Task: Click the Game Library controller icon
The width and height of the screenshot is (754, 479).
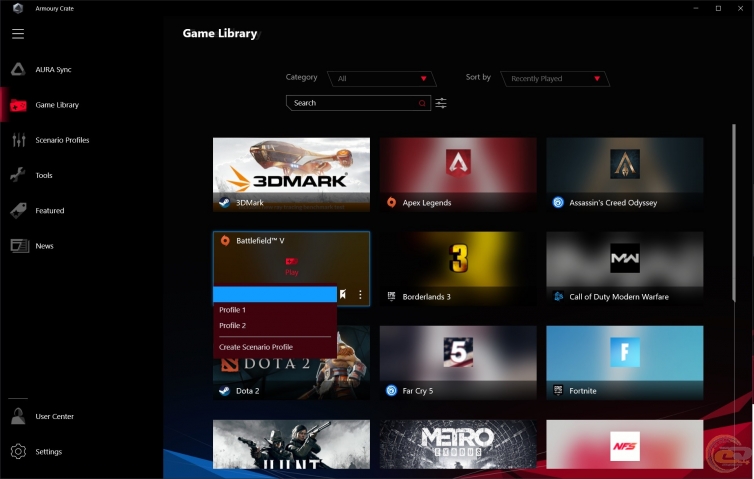Action: (x=18, y=105)
